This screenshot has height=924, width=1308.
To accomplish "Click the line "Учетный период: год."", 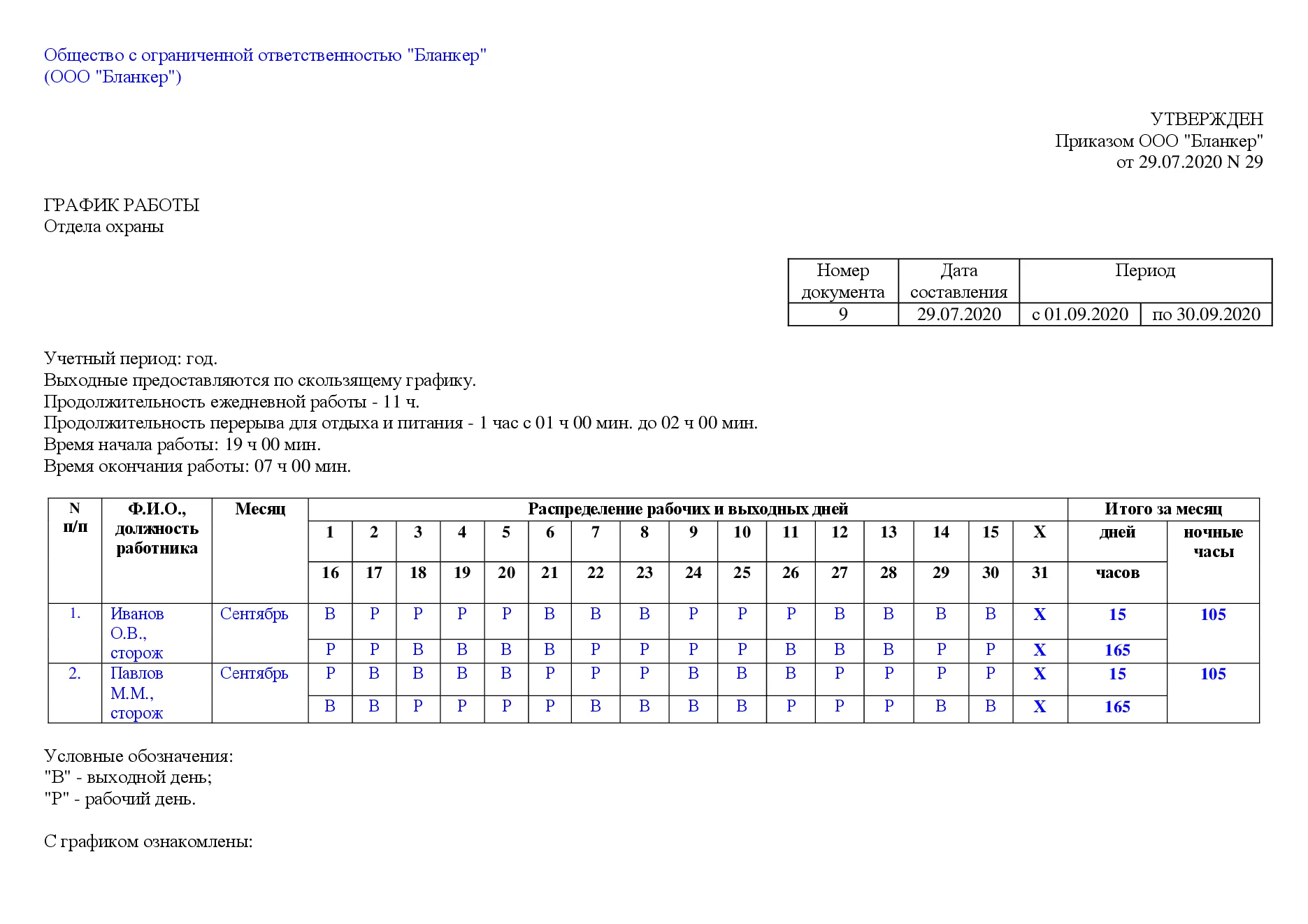I will click(131, 359).
